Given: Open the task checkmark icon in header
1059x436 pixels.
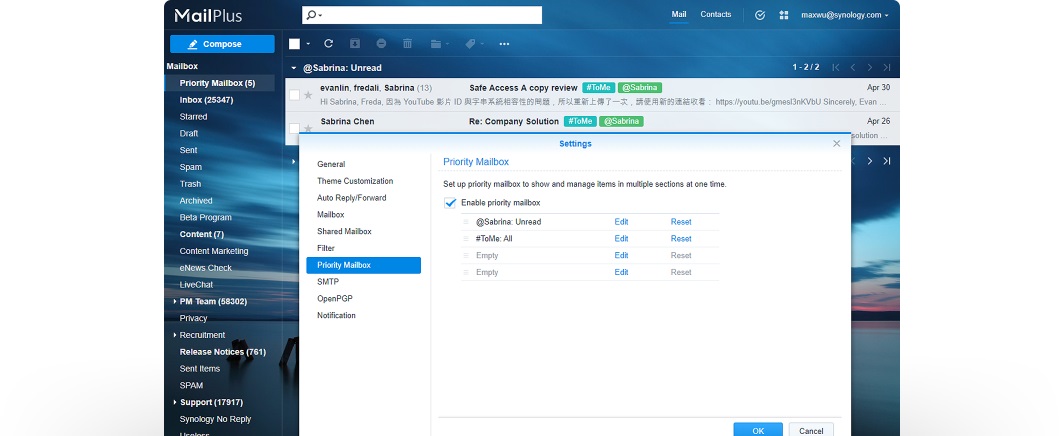Looking at the screenshot, I should coord(760,15).
